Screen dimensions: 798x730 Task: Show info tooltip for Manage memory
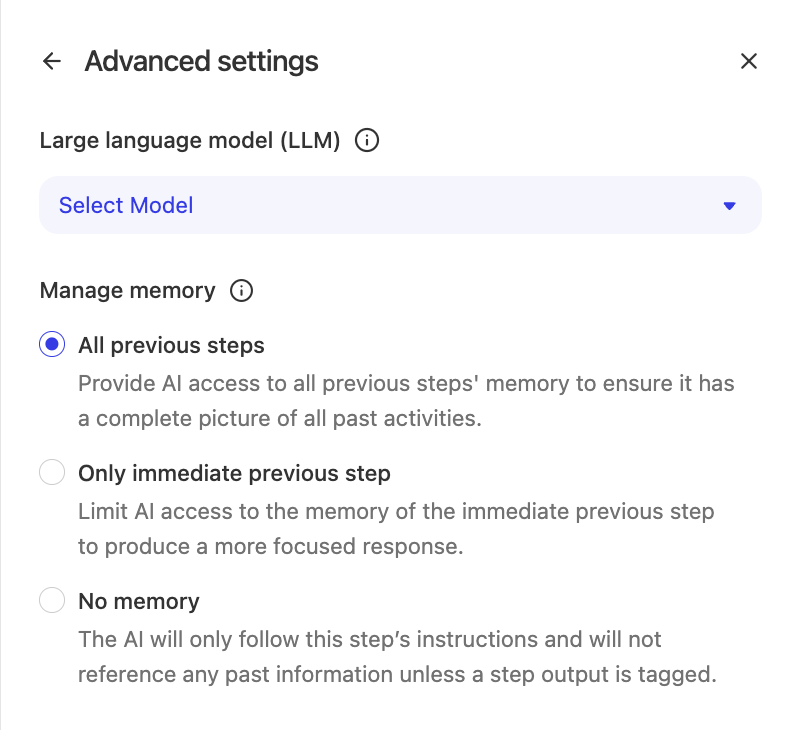tap(241, 291)
